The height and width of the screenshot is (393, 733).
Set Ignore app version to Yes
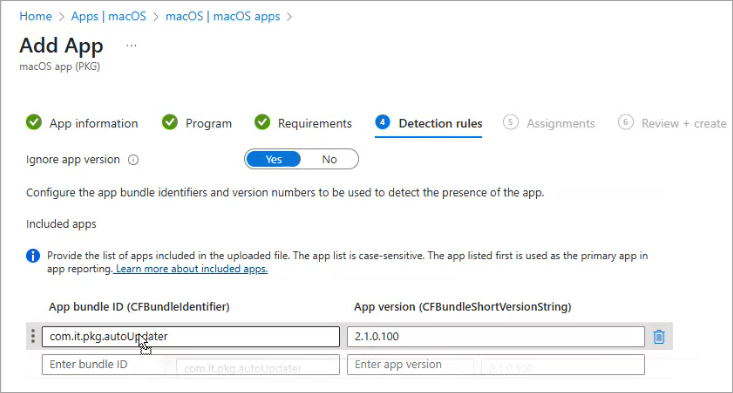[273, 159]
